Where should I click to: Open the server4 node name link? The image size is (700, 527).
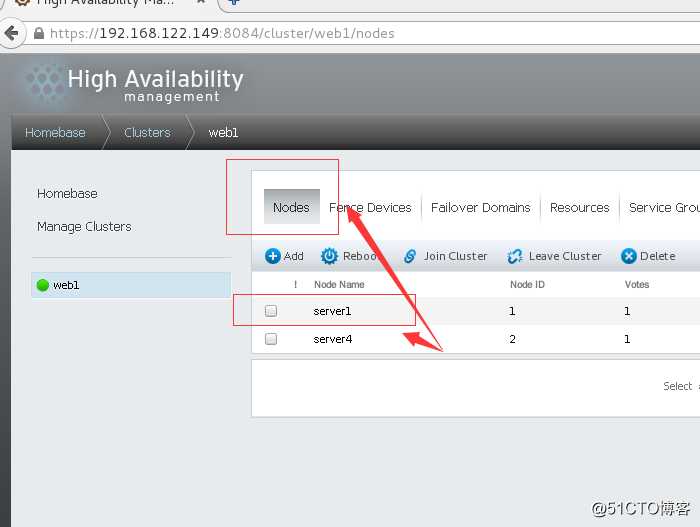(x=333, y=339)
